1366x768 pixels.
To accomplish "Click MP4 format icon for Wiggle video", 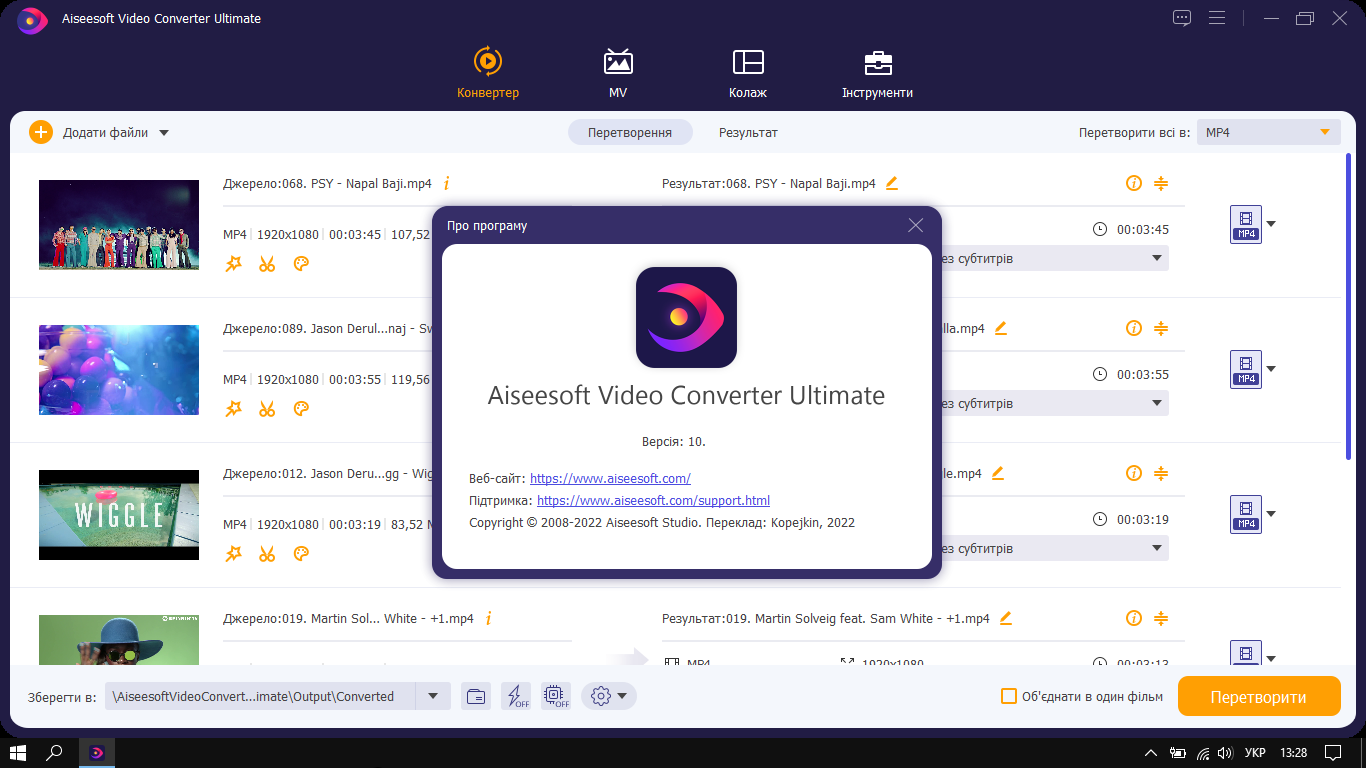I will [x=1246, y=514].
